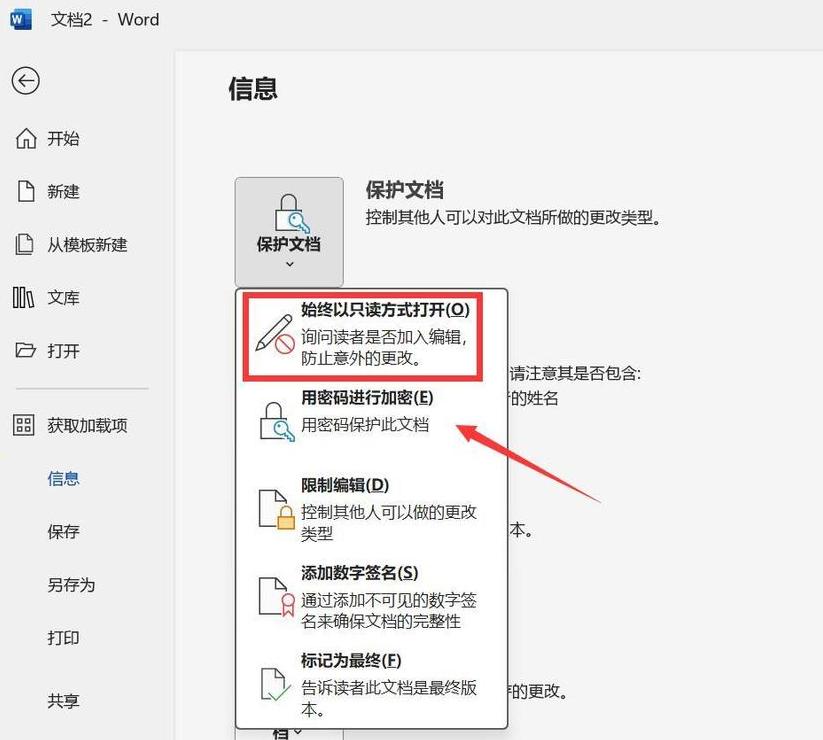
Task: Click the document with padlock icon for 限制编辑
Action: [x=276, y=510]
